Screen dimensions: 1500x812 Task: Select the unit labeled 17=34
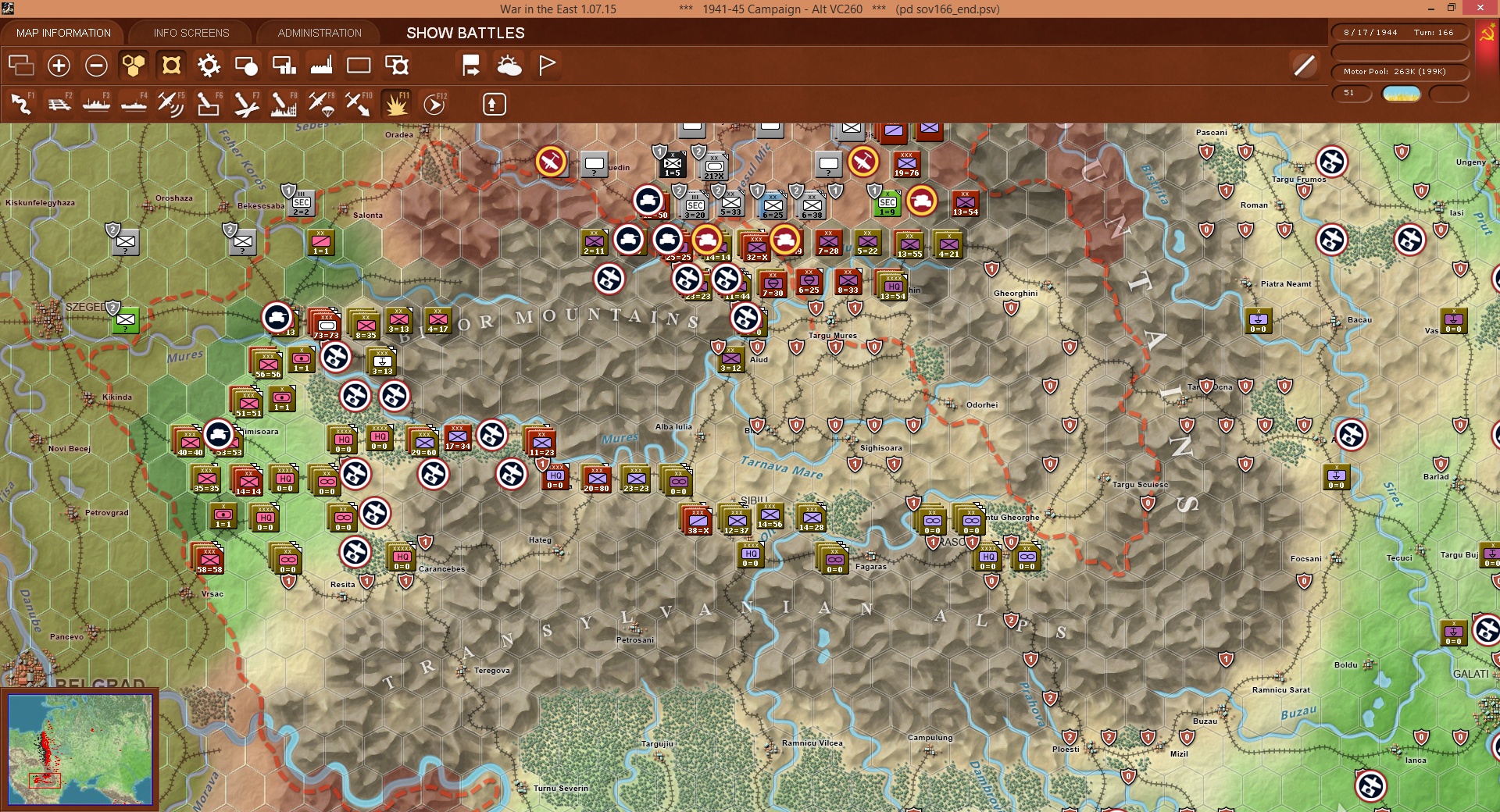[458, 438]
